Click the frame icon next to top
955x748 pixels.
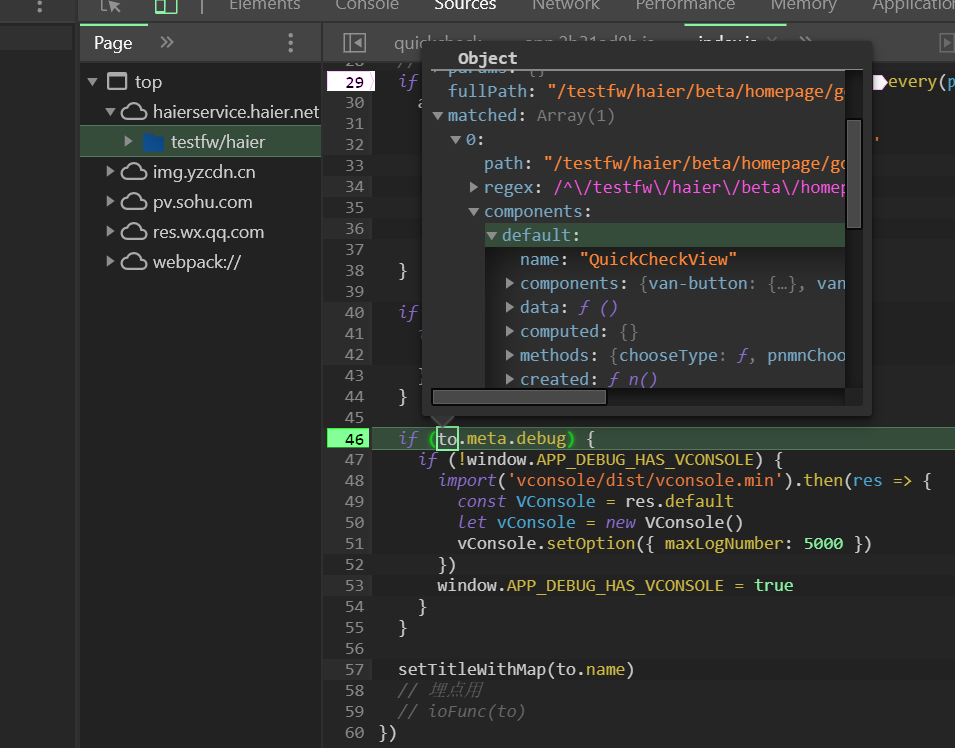118,82
